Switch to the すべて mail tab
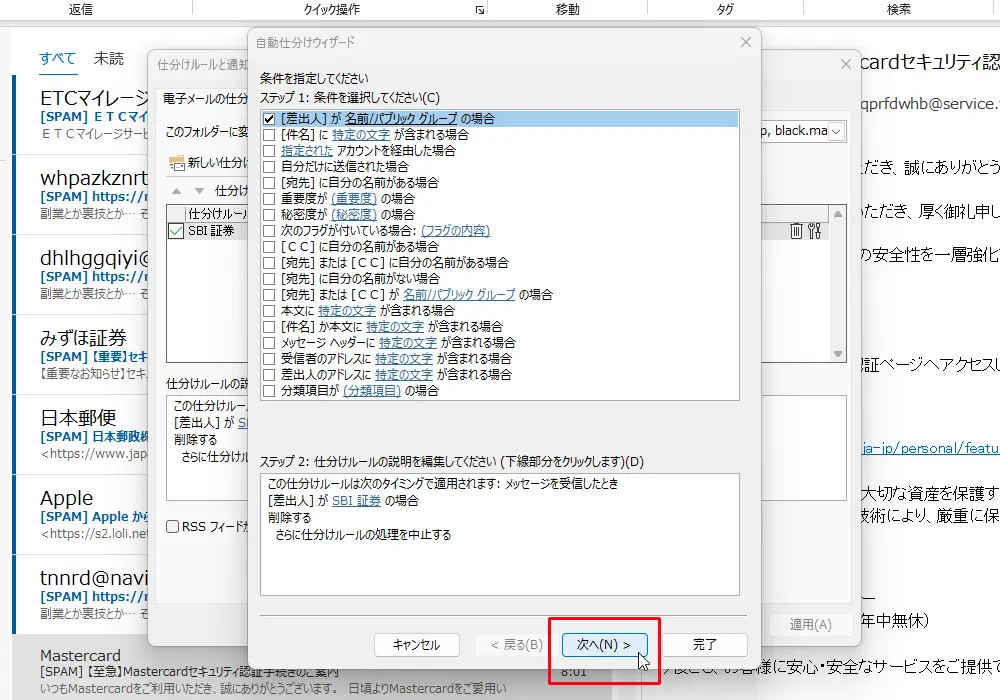Viewport: 1000px width, 700px height. [57, 59]
